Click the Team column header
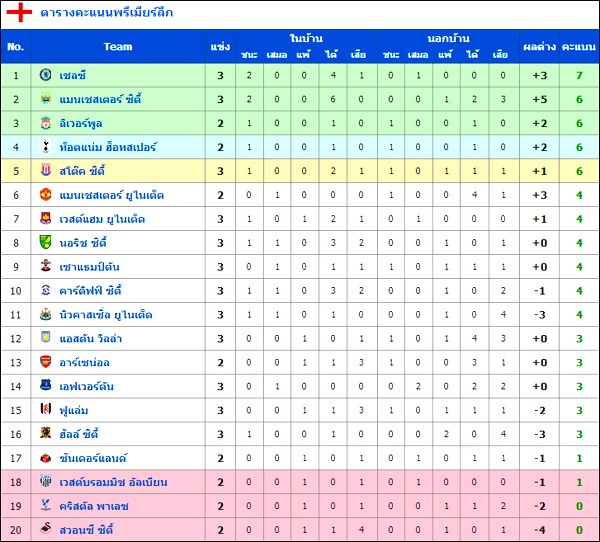Image resolution: width=600 pixels, height=542 pixels. pos(118,46)
